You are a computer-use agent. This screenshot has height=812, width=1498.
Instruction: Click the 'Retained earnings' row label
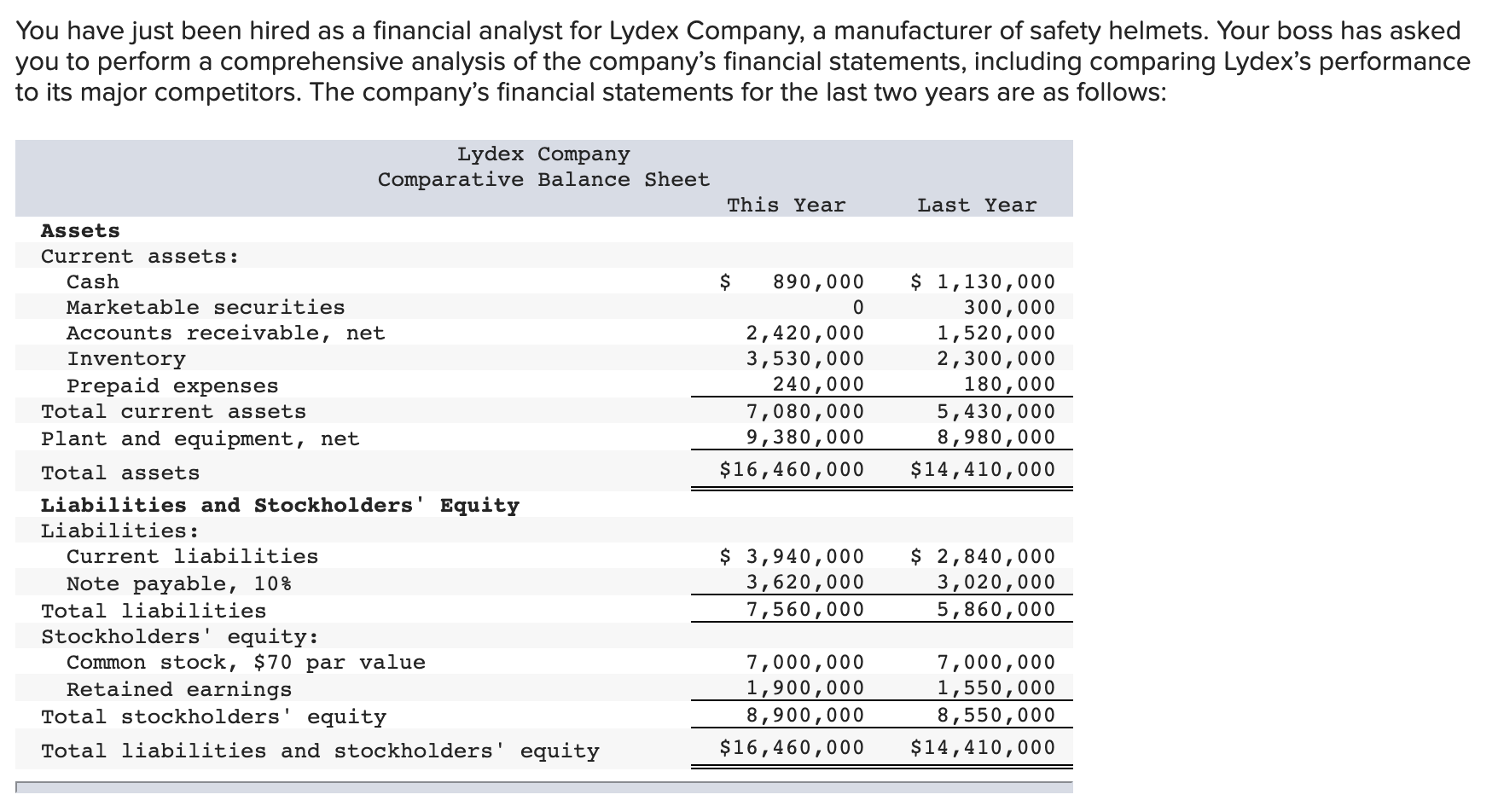(x=179, y=690)
